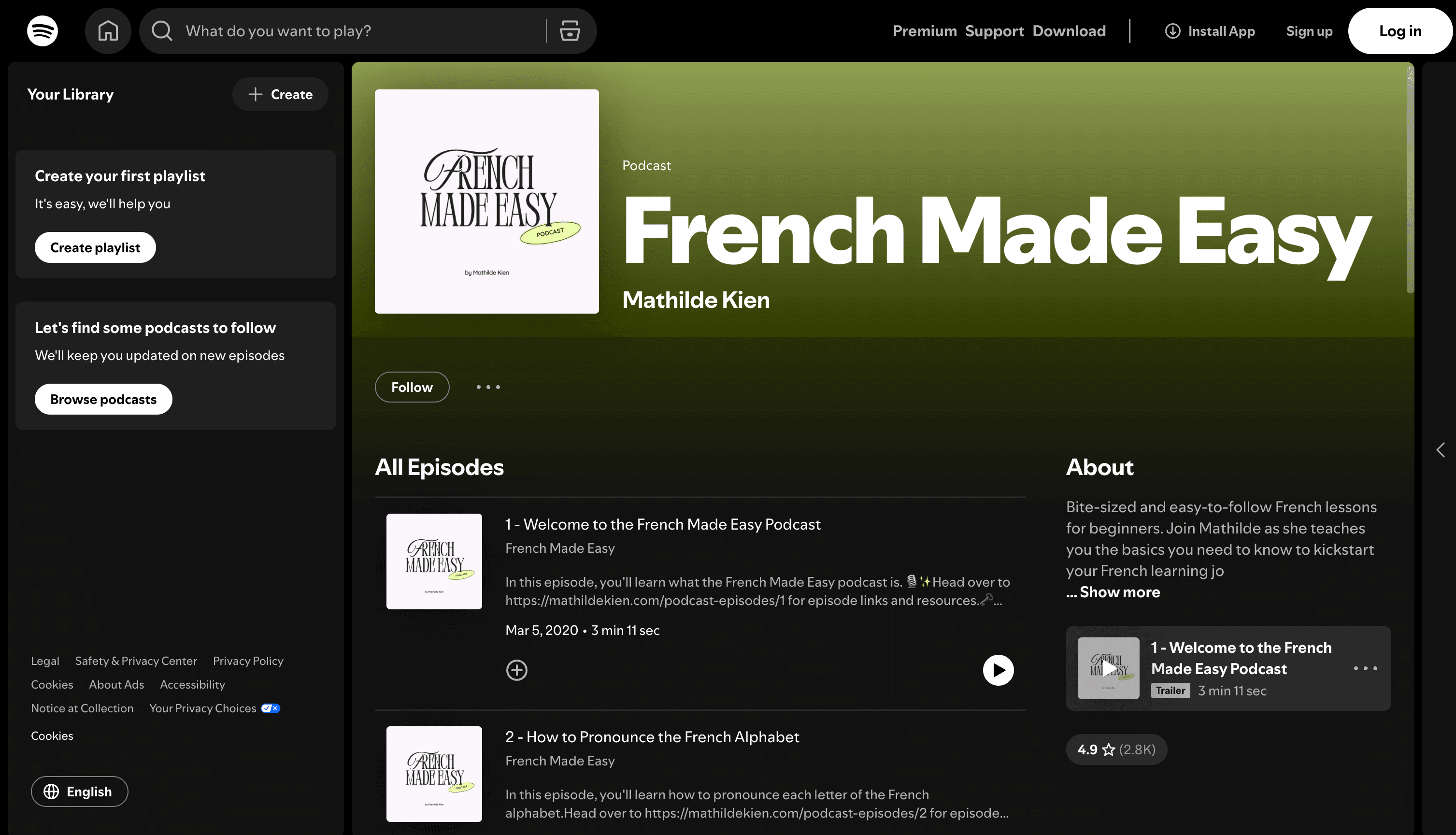
Task: Add episode 1 to Your Library
Action: coord(516,670)
